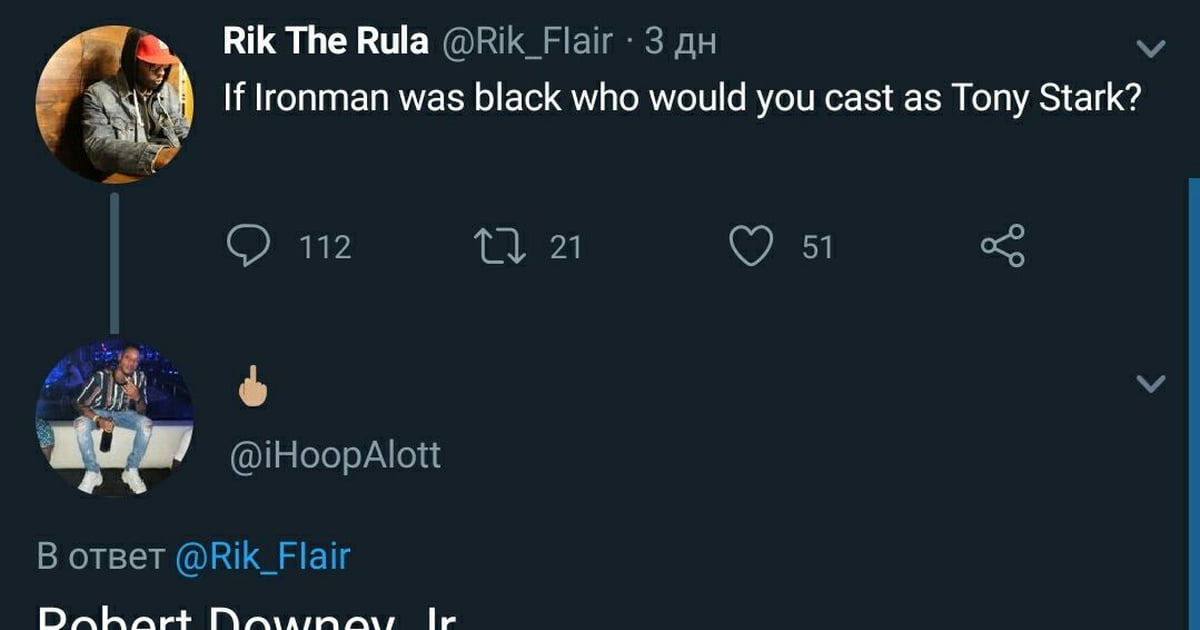Viewport: 1200px width, 630px height.
Task: Click the retweet arrows icon
Action: 500,246
